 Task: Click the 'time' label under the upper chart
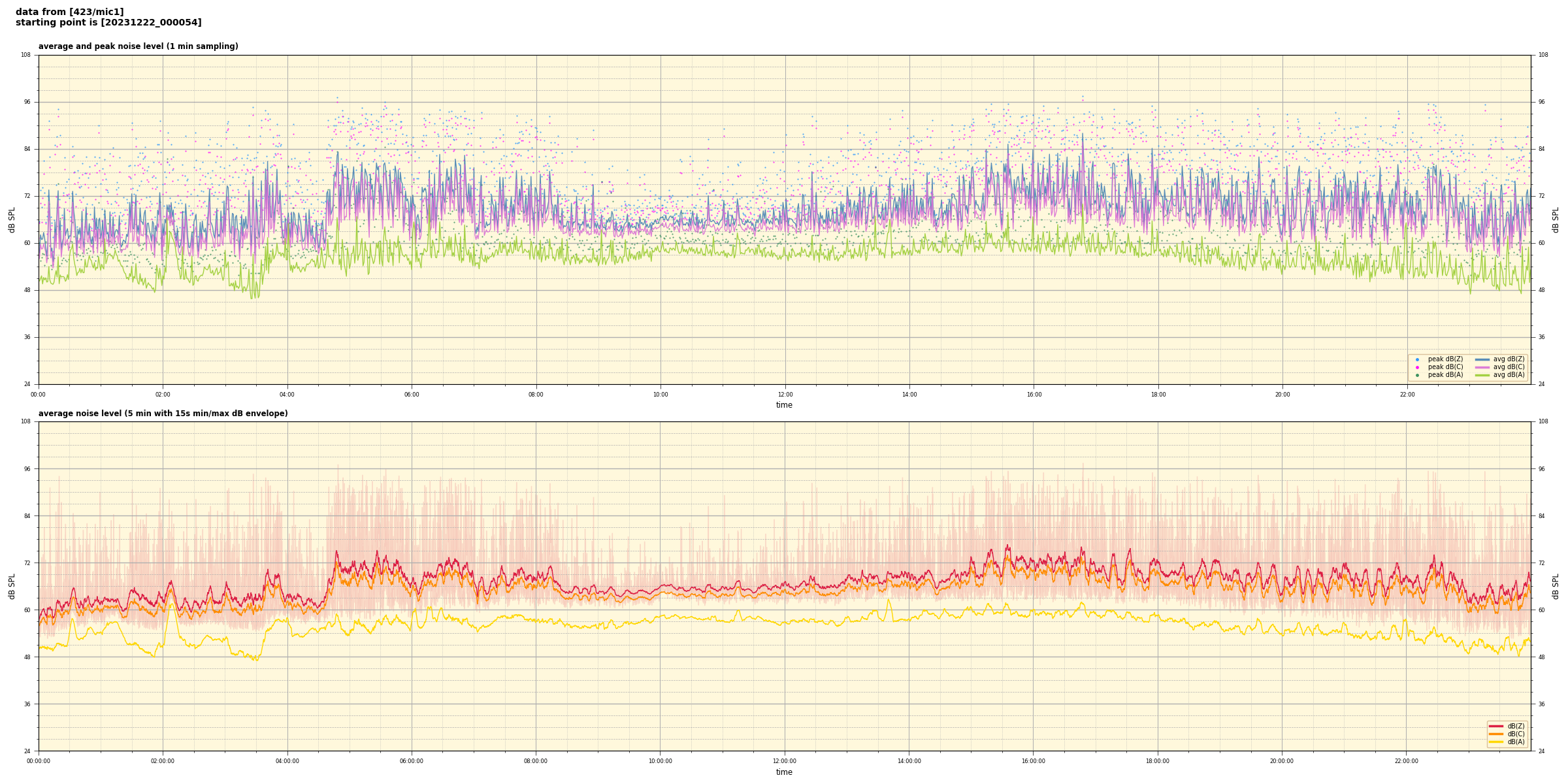[784, 405]
